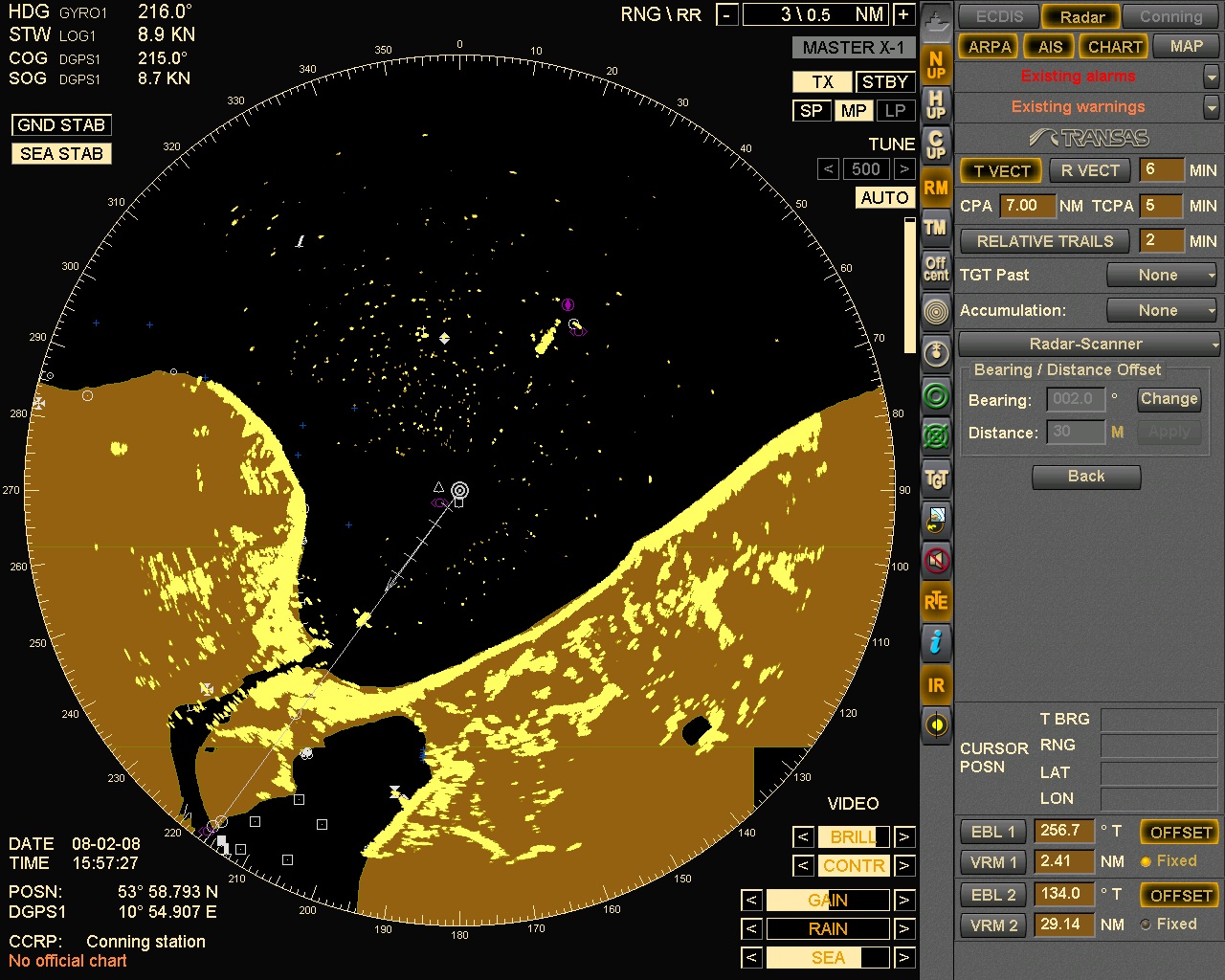
Task: Open the info (i) panel
Action: click(935, 643)
